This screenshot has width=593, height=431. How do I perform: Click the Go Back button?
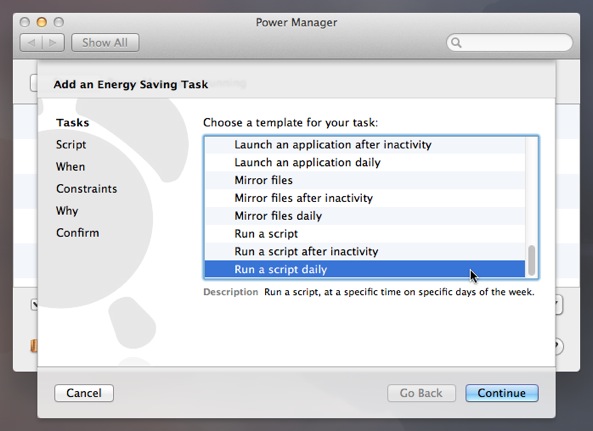[x=421, y=393]
